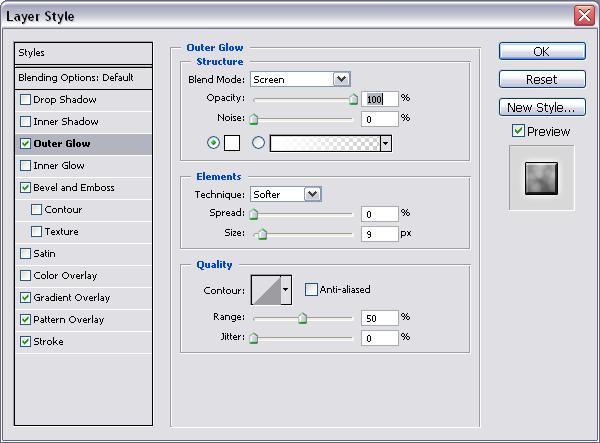Click the Noise slider handle
Viewport: 600px width, 443px height.
[253, 119]
